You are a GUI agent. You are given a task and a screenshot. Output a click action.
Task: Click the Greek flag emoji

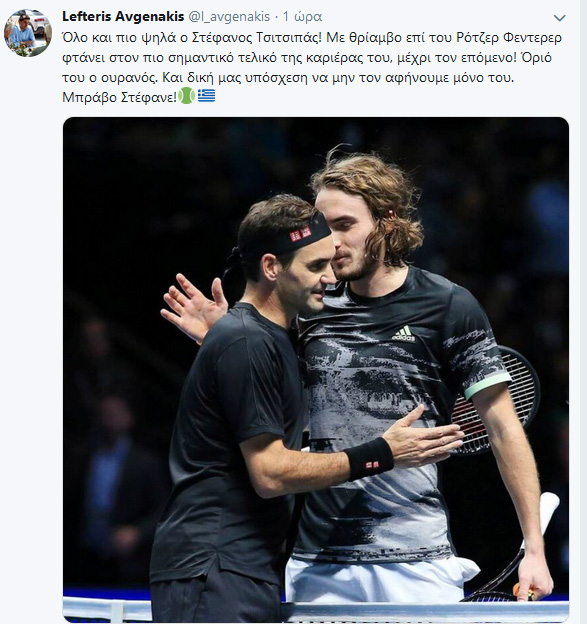(207, 96)
